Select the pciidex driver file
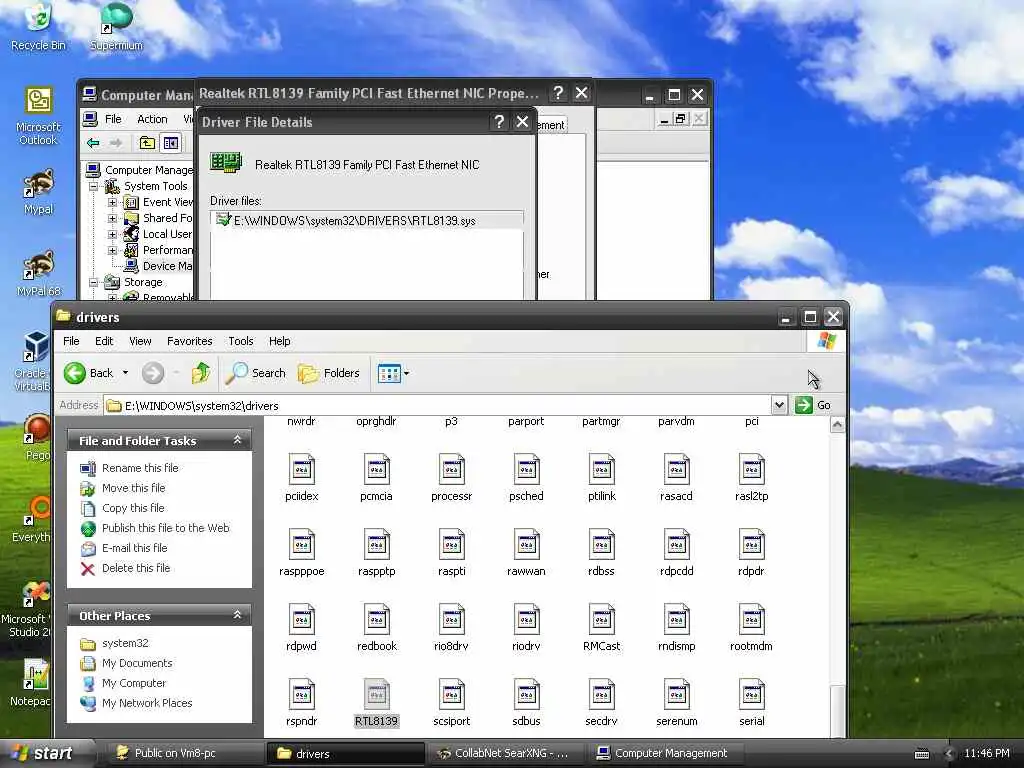Screen dimensions: 1024x768 301,477
